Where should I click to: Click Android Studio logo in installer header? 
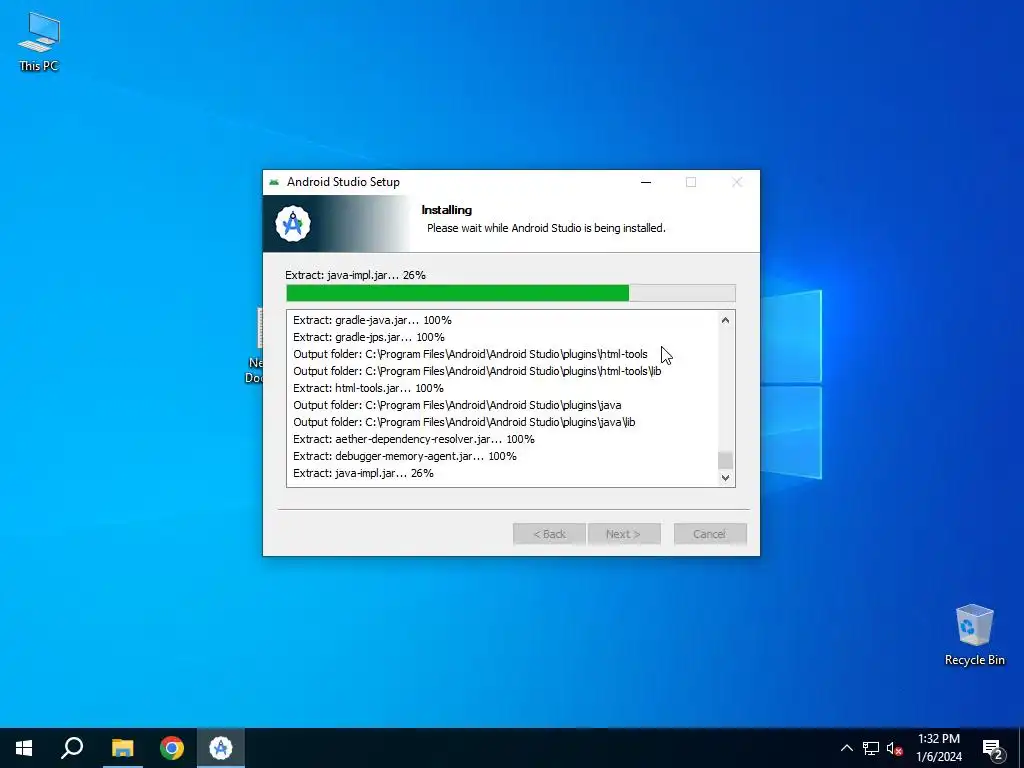click(293, 224)
